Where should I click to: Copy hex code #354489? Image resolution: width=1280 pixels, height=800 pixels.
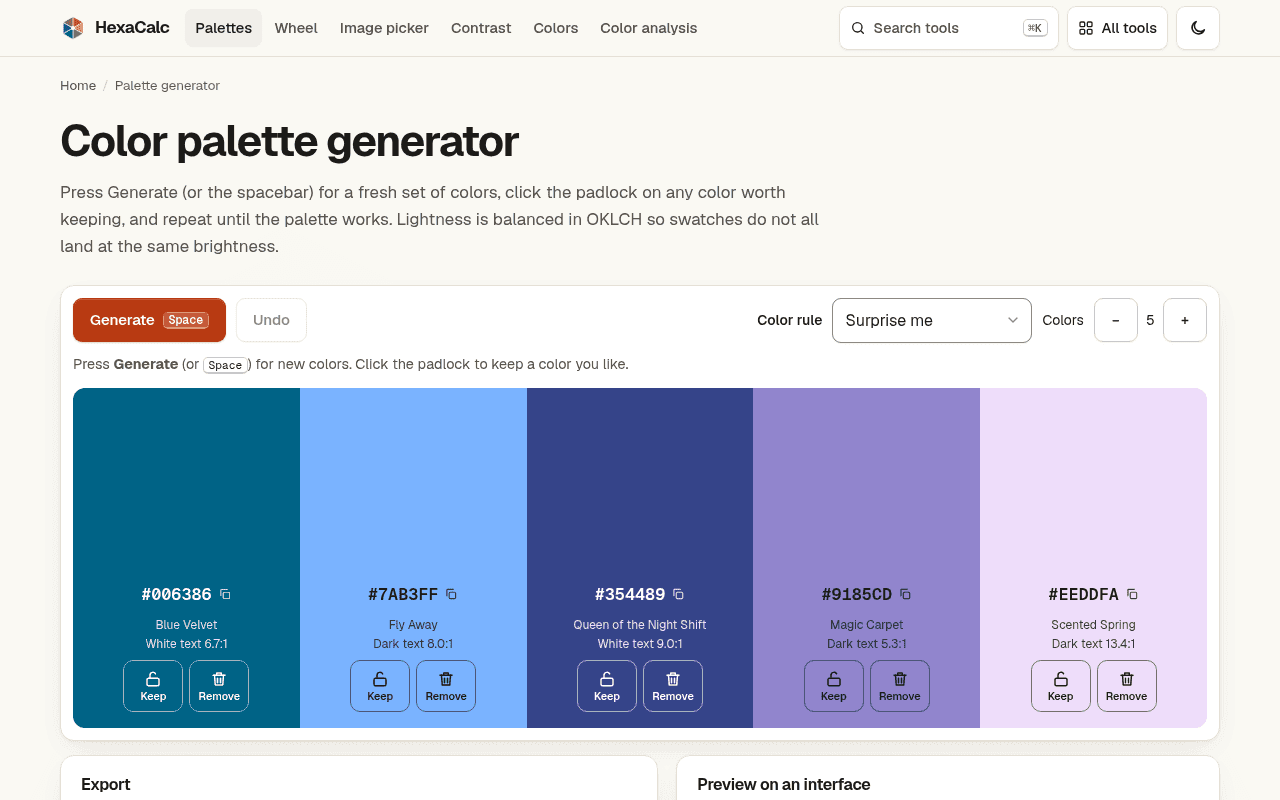[x=678, y=594]
